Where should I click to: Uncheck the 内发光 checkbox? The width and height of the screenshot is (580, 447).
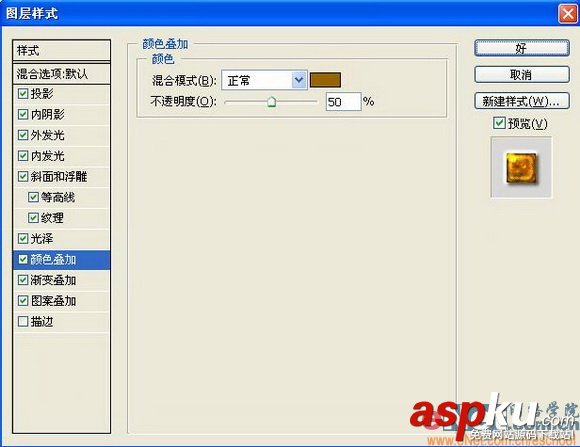click(x=23, y=156)
